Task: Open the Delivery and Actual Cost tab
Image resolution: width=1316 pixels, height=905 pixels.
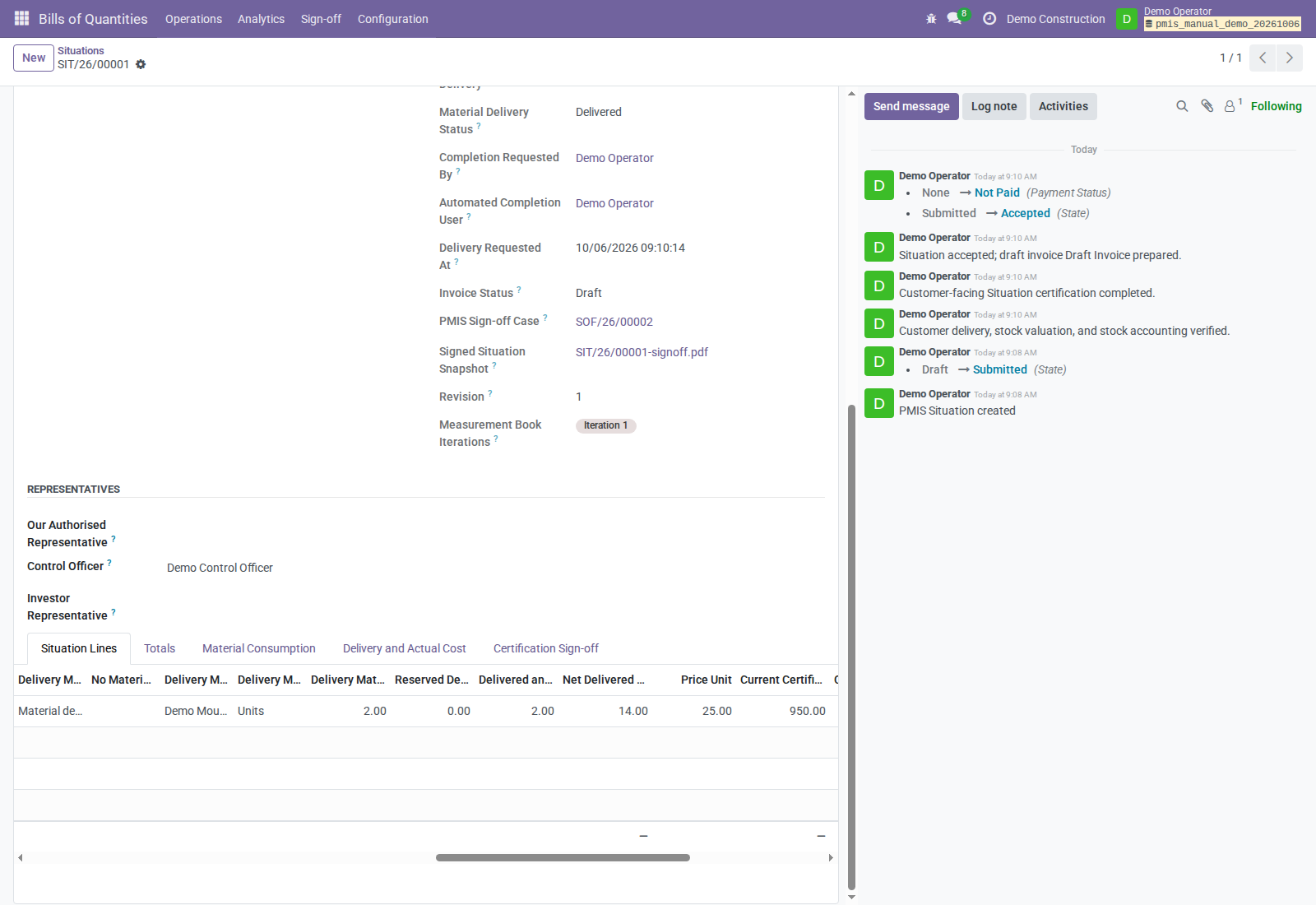Action: tap(405, 648)
